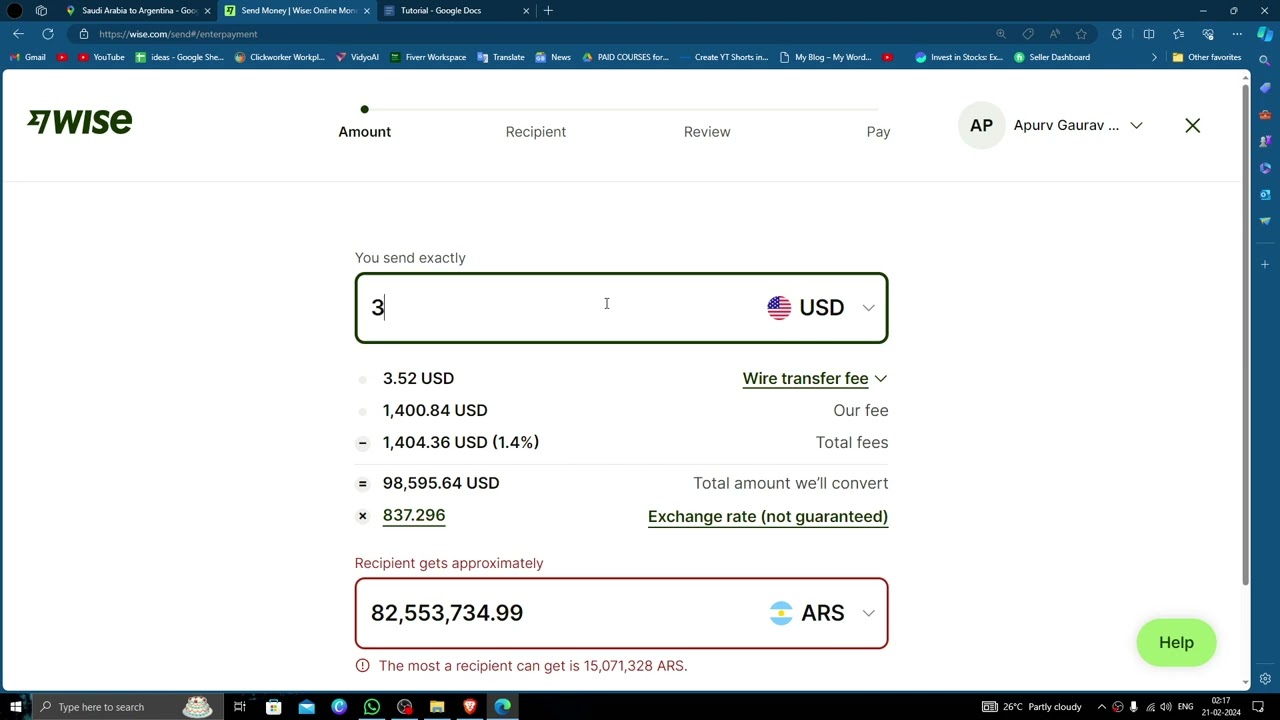This screenshot has width=1280, height=720.
Task: Click the equals icon beside converted amount
Action: point(362,484)
